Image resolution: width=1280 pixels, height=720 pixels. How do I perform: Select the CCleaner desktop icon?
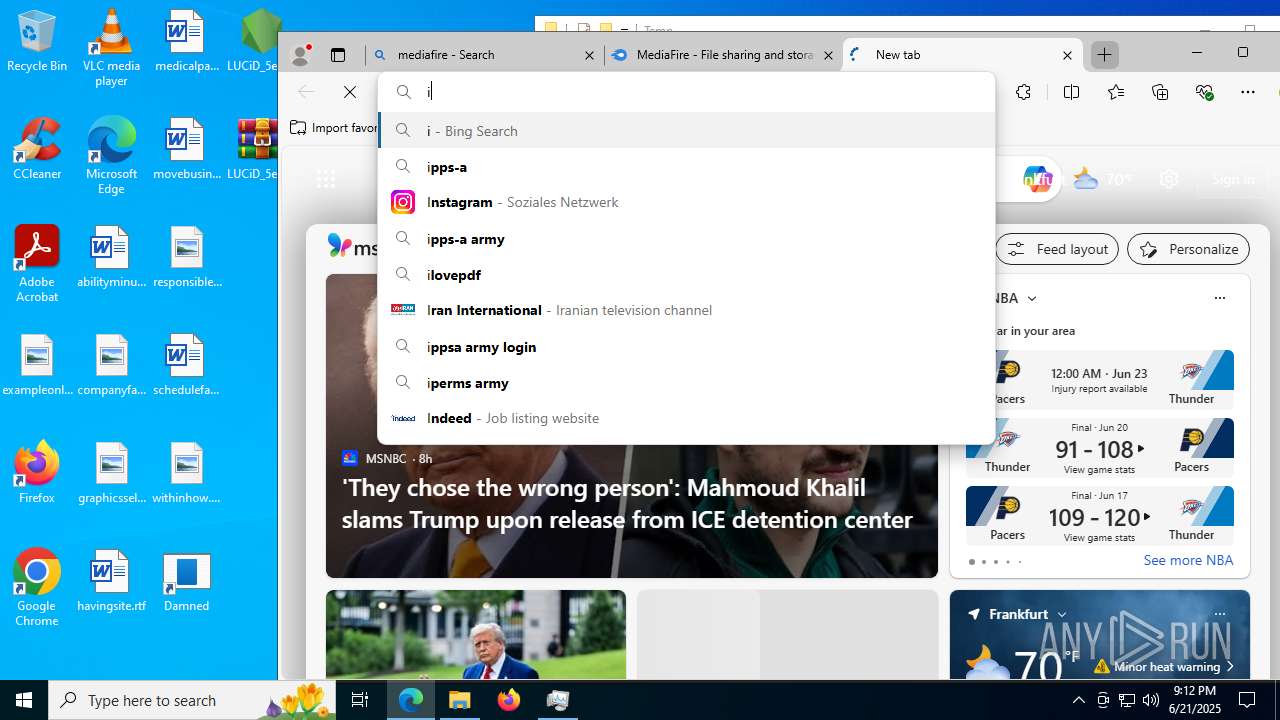pyautogui.click(x=37, y=148)
